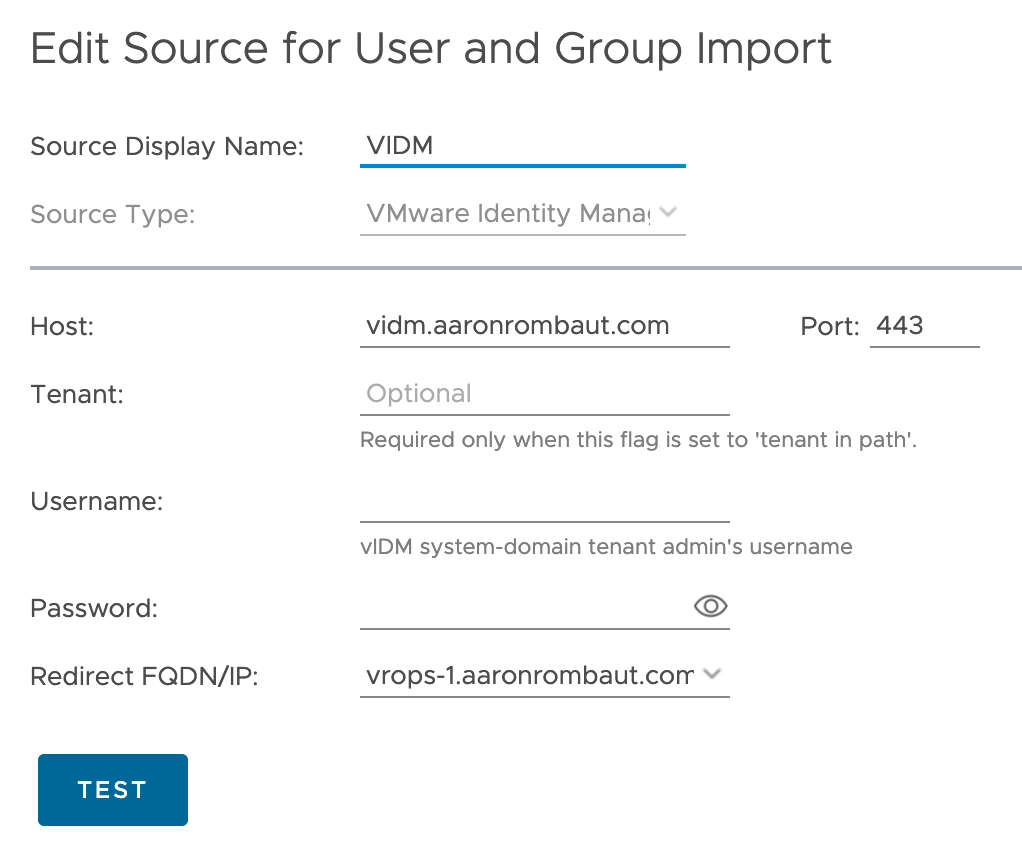Click the 'Host:' label
1022x850 pixels.
tap(62, 326)
